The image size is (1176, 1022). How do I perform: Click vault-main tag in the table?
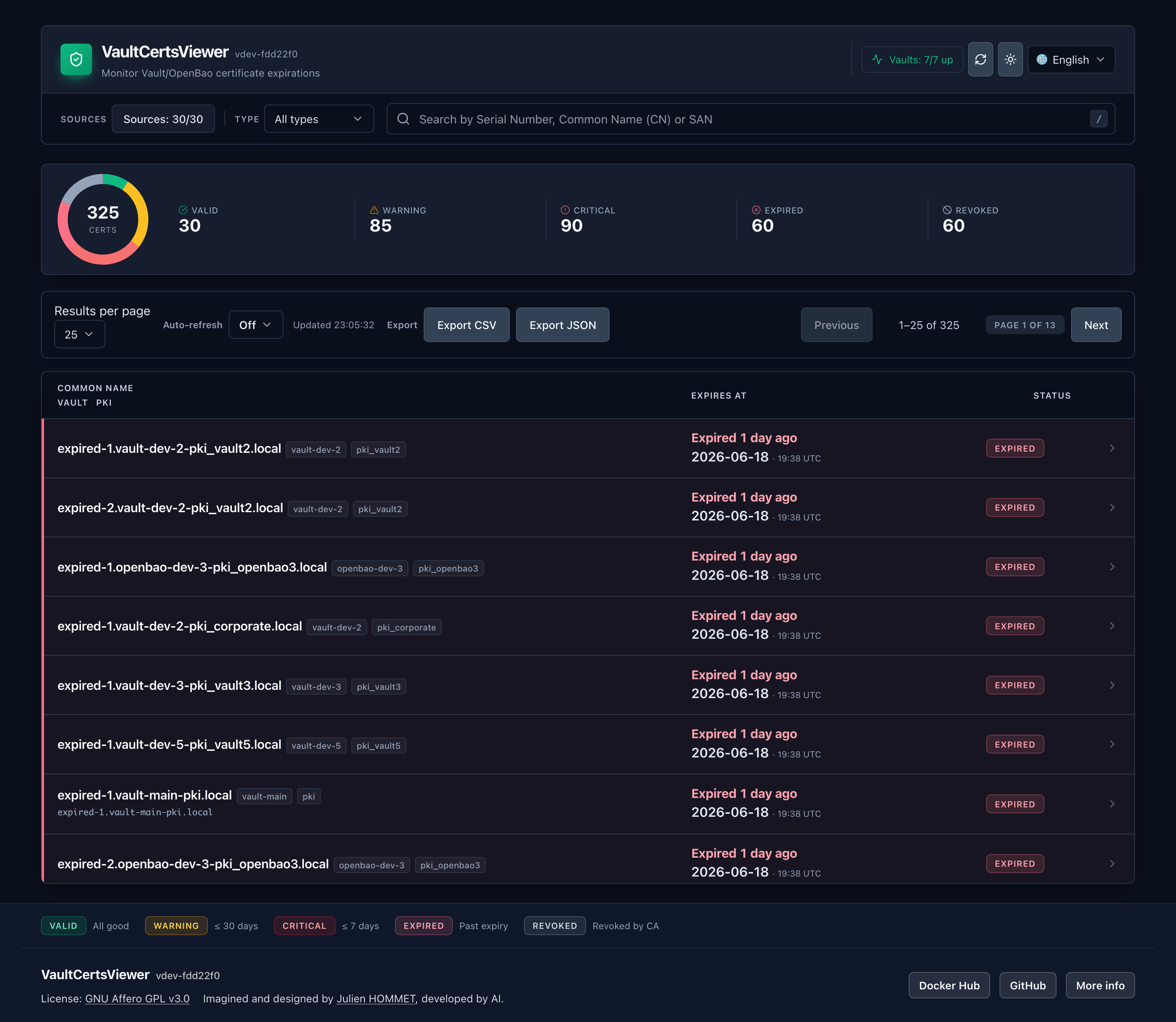tap(264, 796)
